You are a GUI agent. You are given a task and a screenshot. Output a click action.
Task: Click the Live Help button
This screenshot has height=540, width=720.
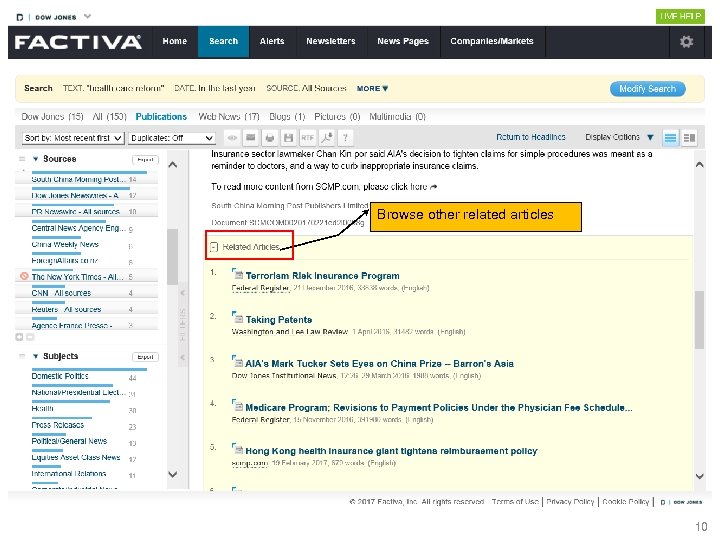pos(680,17)
